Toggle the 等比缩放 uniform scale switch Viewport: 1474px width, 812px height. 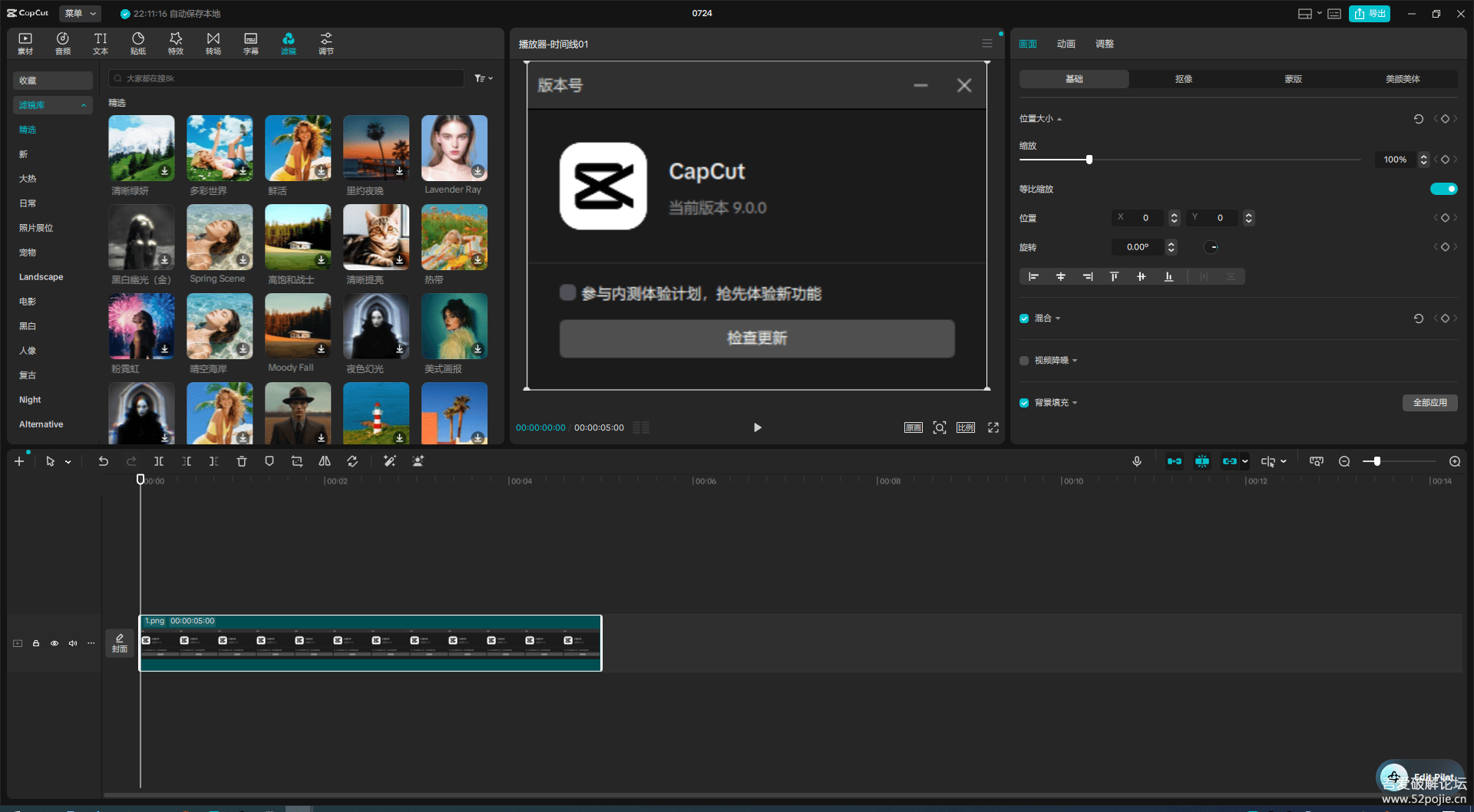pos(1443,189)
